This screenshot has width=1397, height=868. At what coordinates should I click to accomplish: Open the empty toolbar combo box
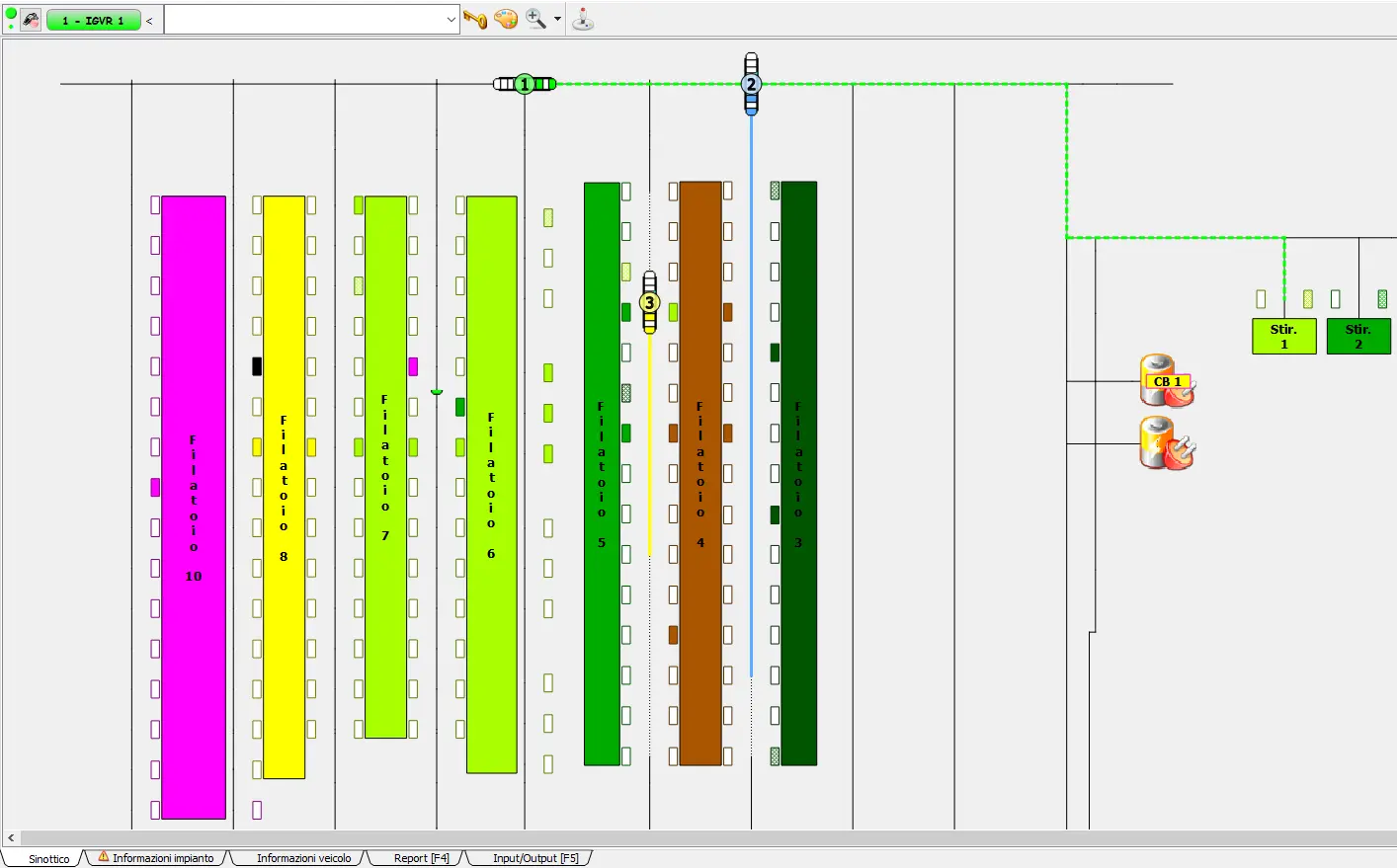tap(311, 20)
